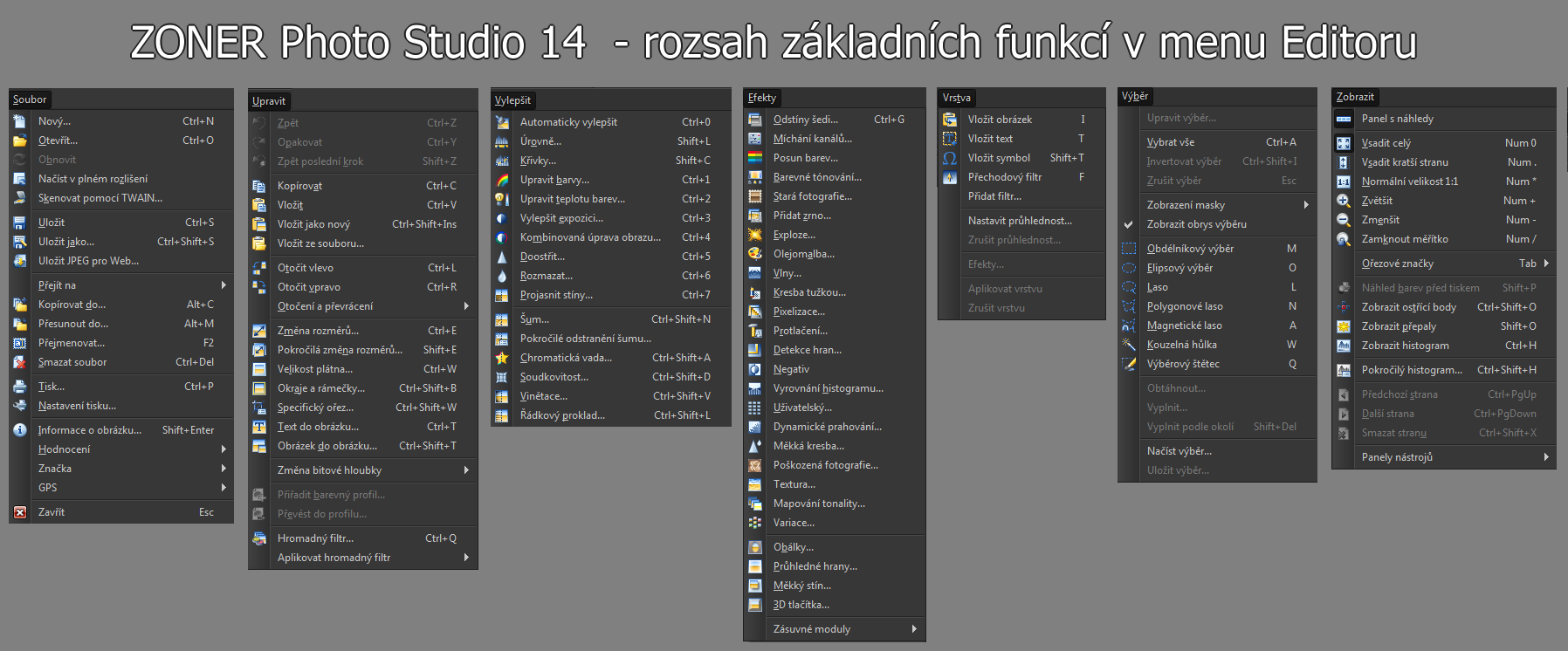Open the Upravit menu header
The height and width of the screenshot is (651, 1568).
click(x=269, y=101)
